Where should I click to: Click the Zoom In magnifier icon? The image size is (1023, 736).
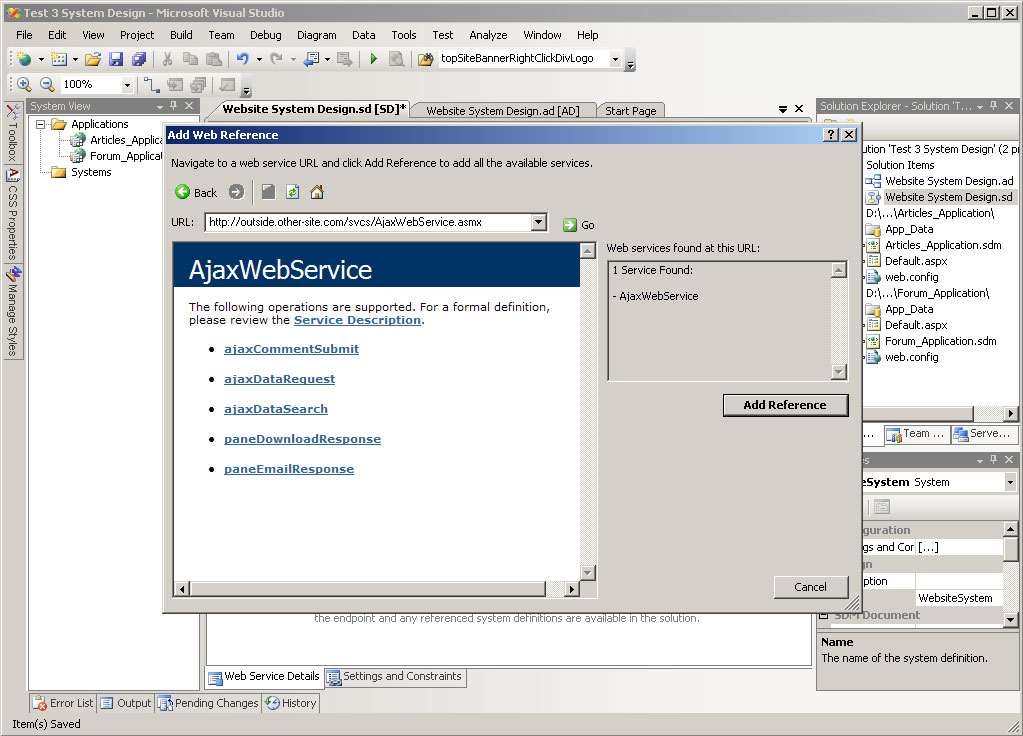pos(24,84)
